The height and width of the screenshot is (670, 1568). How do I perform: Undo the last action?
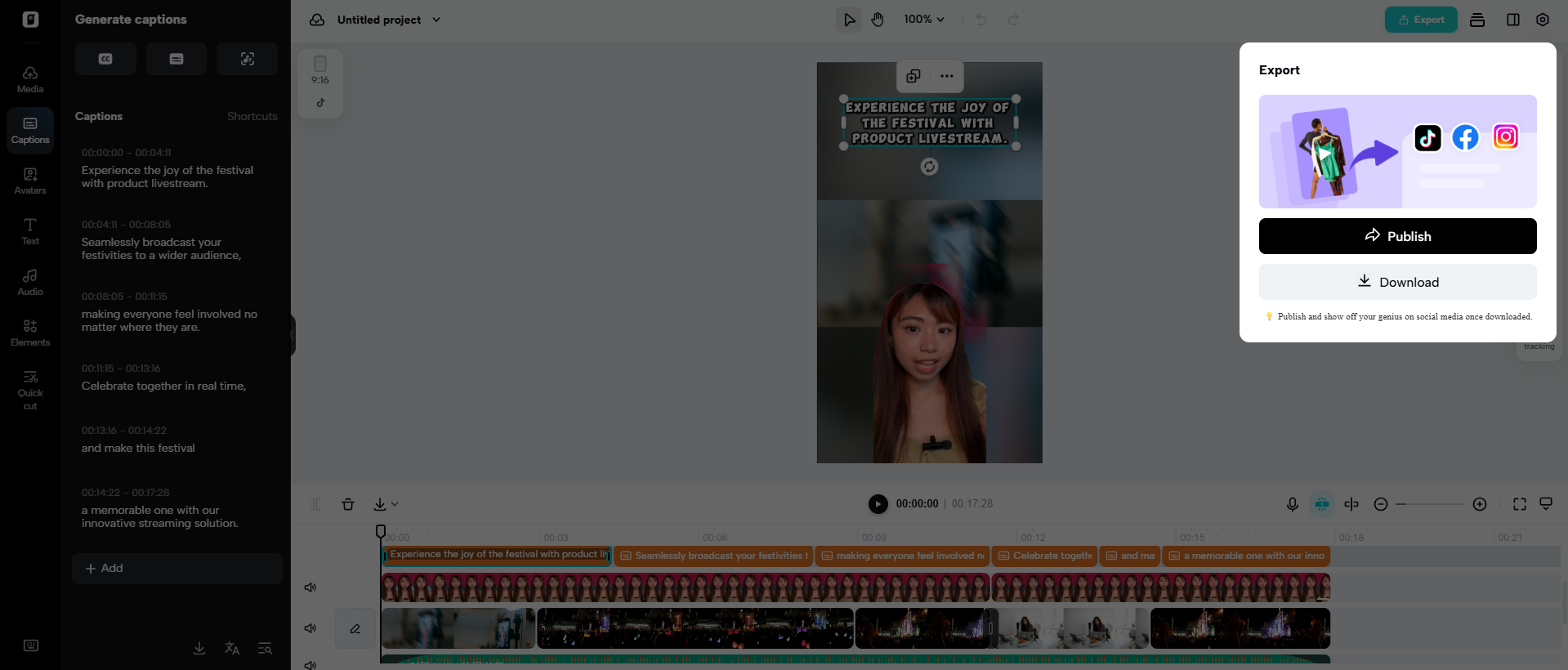[x=981, y=20]
